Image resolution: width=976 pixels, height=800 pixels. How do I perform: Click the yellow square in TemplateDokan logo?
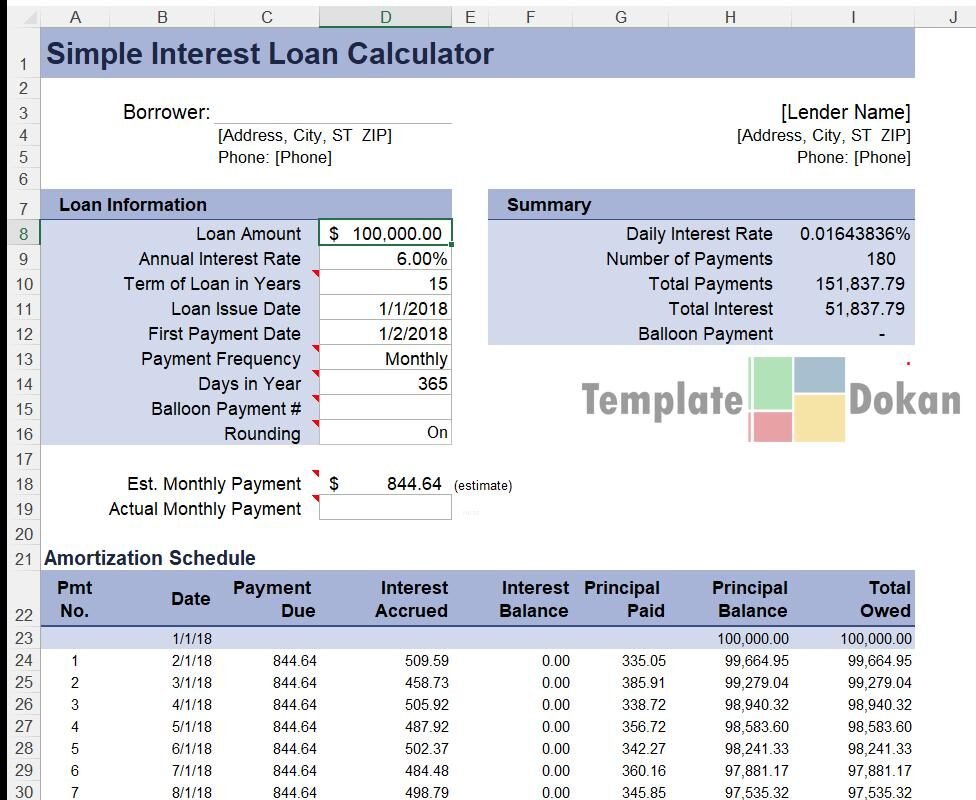click(820, 418)
